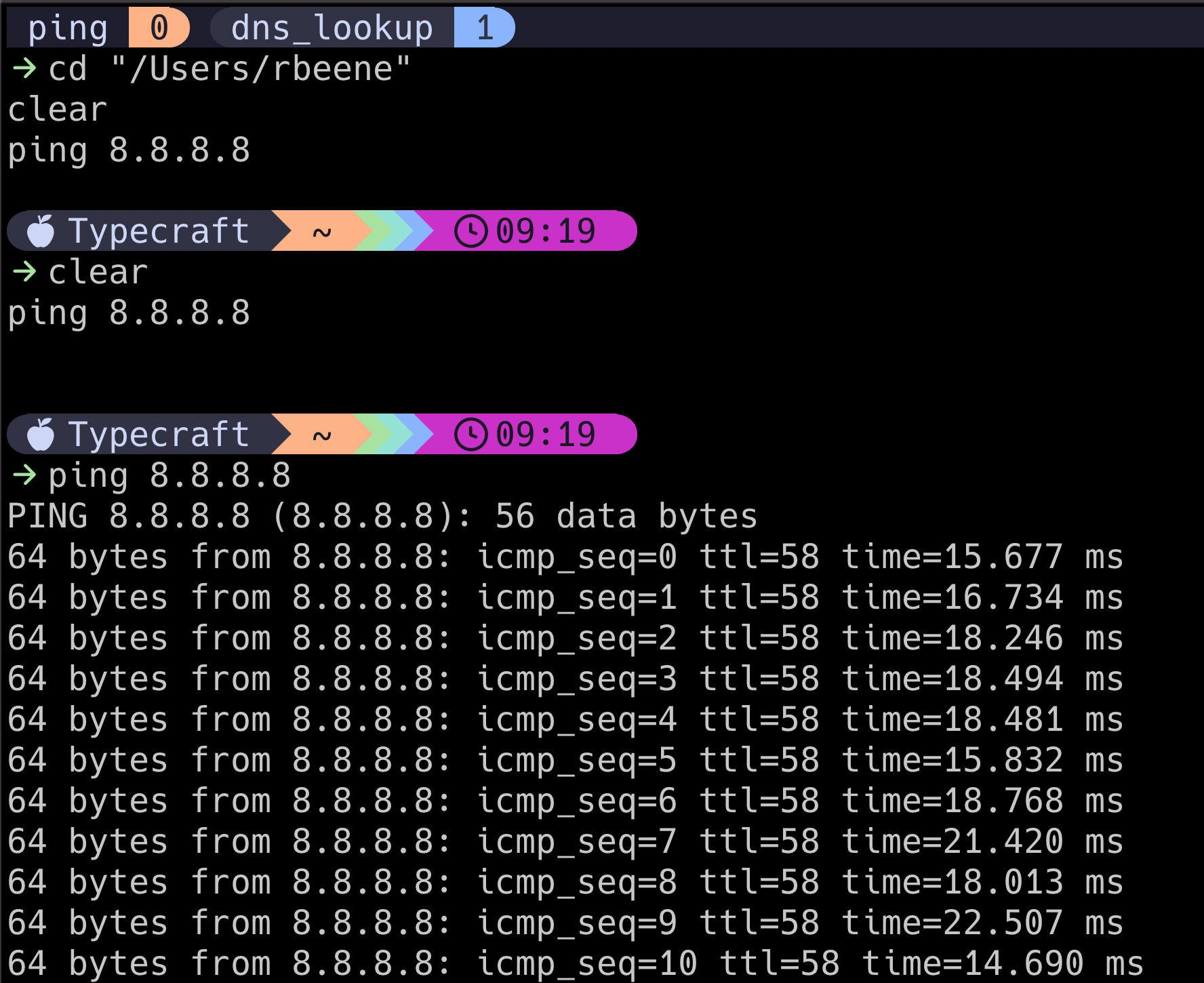1204x983 pixels.
Task: Click the icmp_seq=6 time=18.768 ms line
Action: tap(565, 801)
